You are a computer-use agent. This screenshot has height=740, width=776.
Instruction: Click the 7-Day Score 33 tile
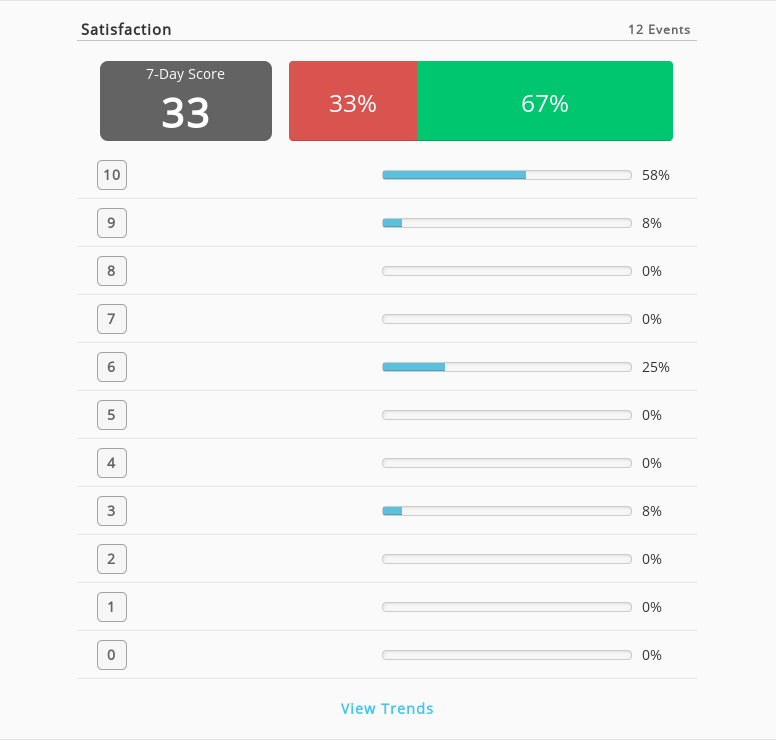[186, 101]
